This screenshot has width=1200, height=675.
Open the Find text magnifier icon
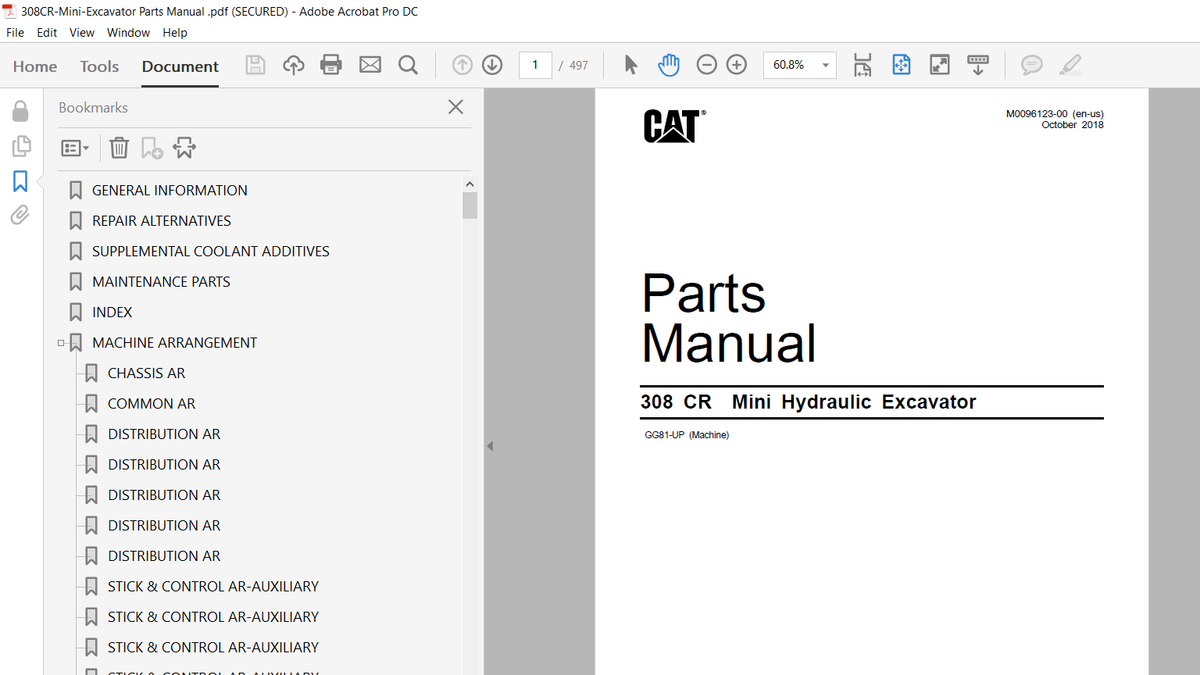pos(408,65)
